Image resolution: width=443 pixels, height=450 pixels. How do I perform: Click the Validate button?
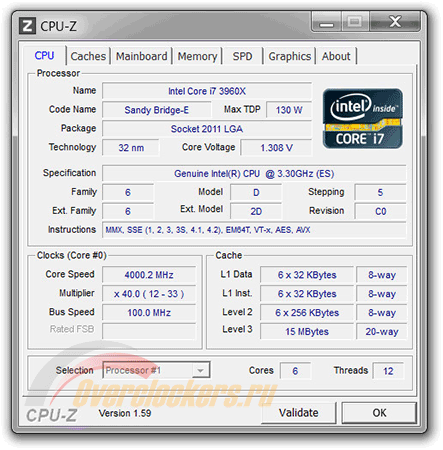click(x=298, y=413)
